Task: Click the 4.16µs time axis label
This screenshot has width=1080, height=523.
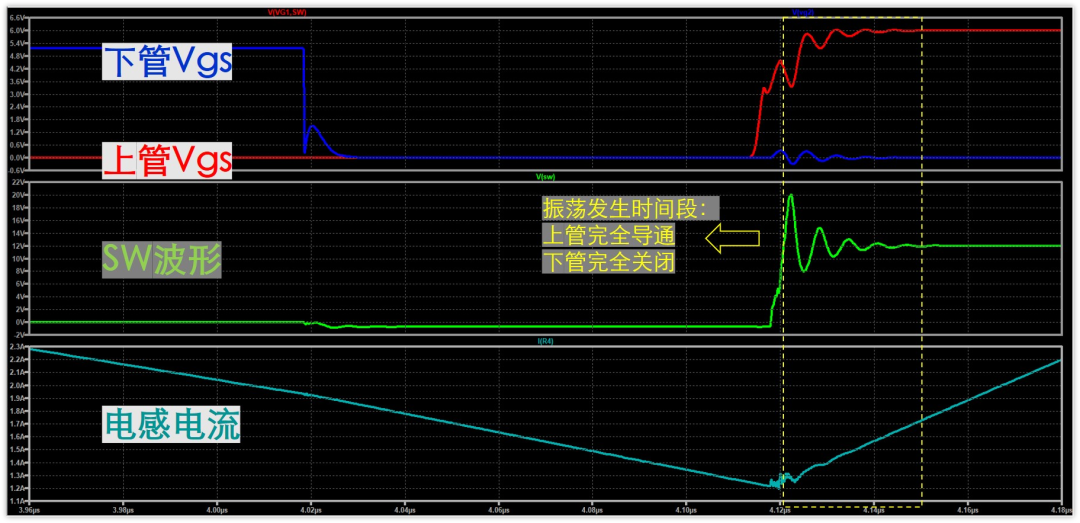Action: (966, 511)
